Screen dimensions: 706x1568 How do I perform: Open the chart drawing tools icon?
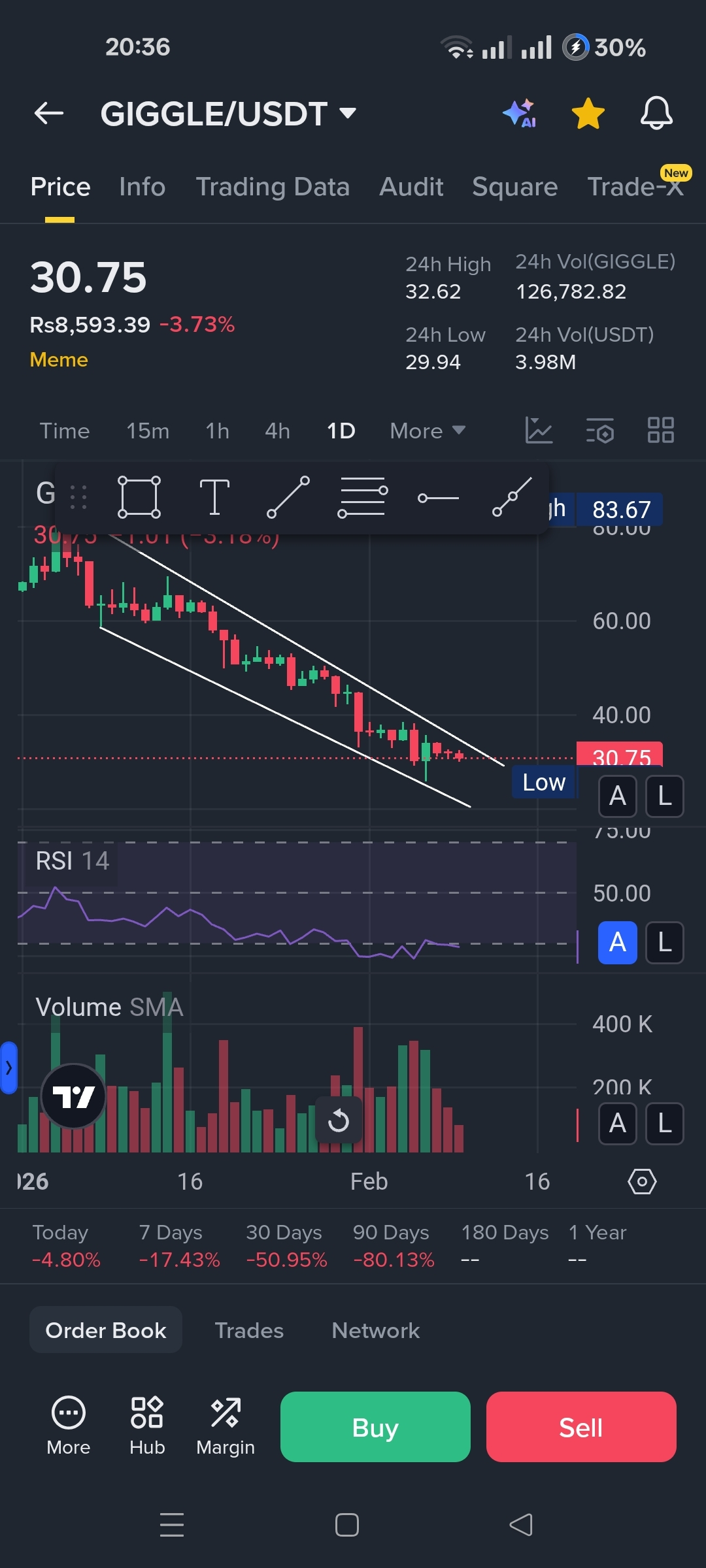539,431
